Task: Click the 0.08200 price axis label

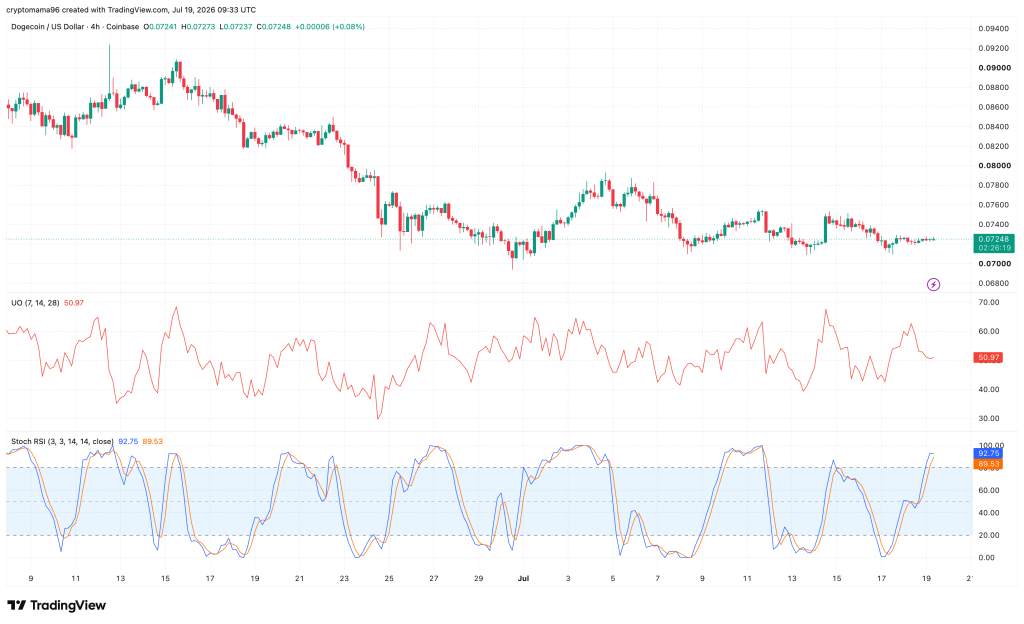Action: [994, 146]
